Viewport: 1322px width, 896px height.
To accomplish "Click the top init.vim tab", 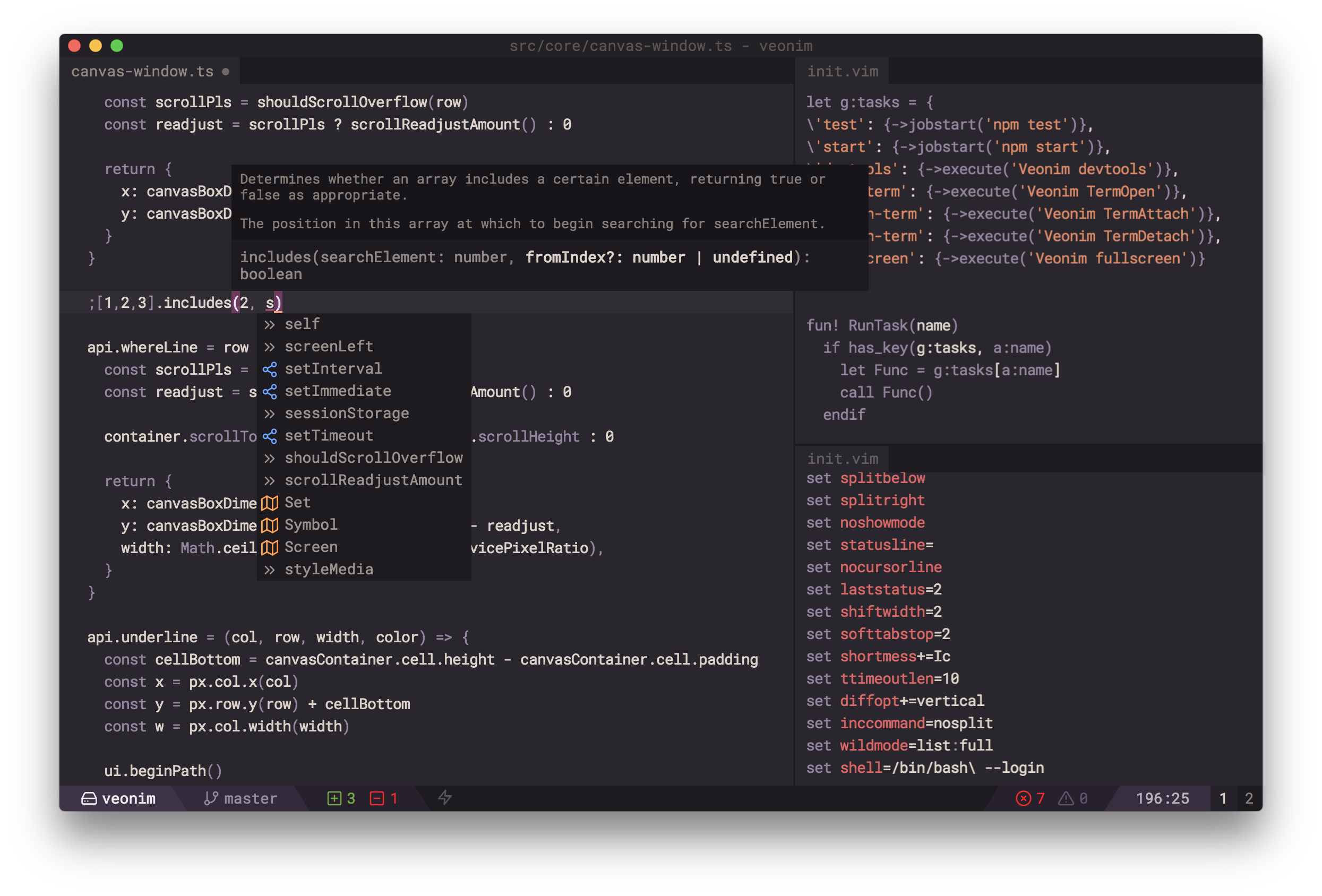I will 843,72.
